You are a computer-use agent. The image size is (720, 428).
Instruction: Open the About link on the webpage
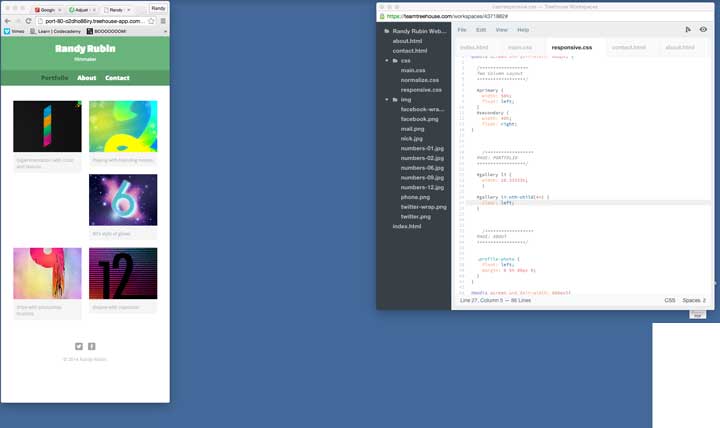pos(87,78)
